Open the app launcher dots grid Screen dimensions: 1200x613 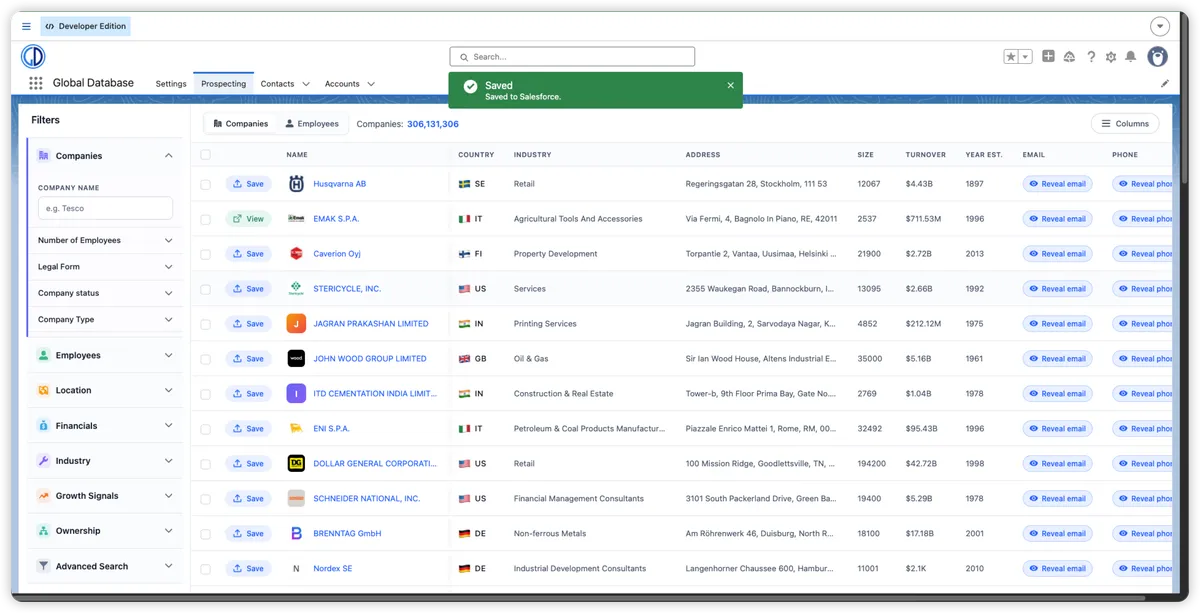pos(36,84)
